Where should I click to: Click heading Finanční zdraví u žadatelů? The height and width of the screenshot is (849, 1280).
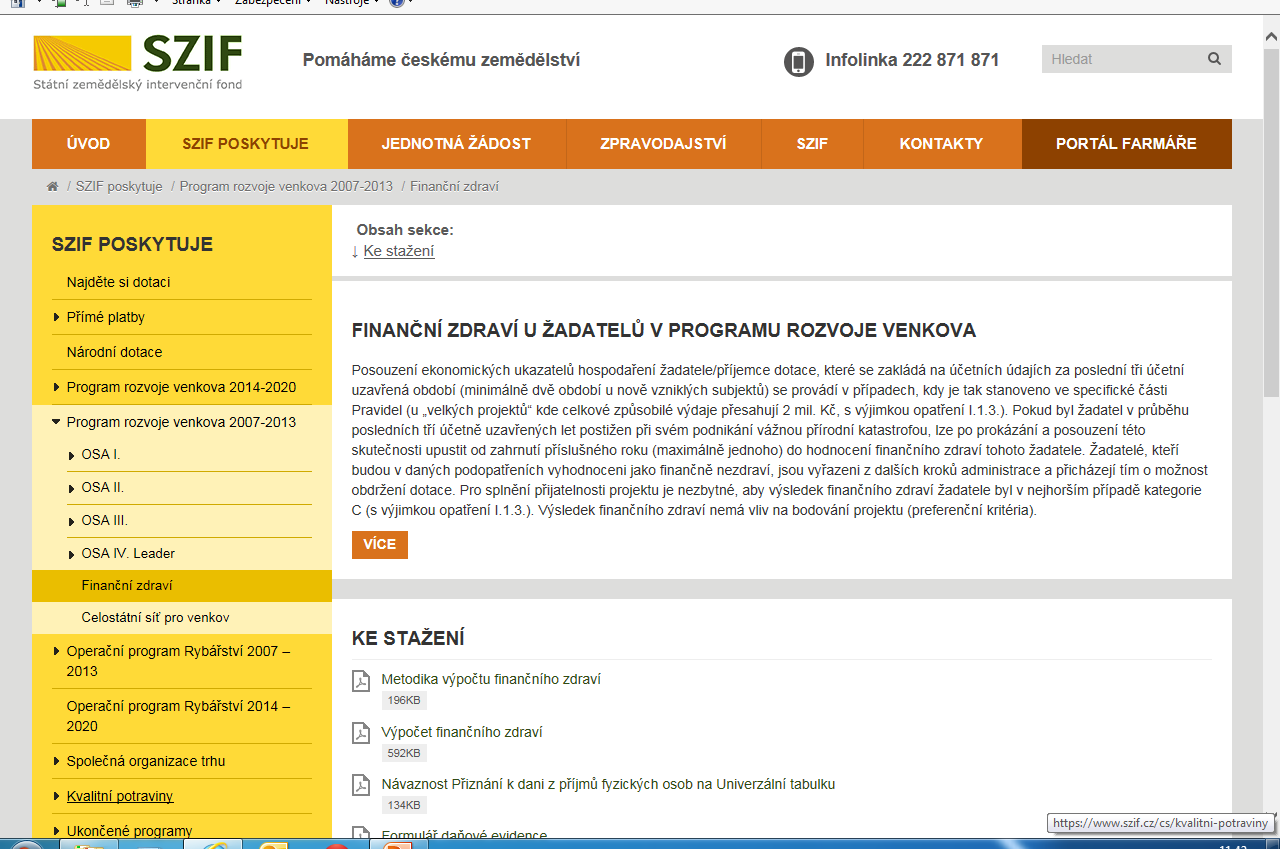point(664,331)
